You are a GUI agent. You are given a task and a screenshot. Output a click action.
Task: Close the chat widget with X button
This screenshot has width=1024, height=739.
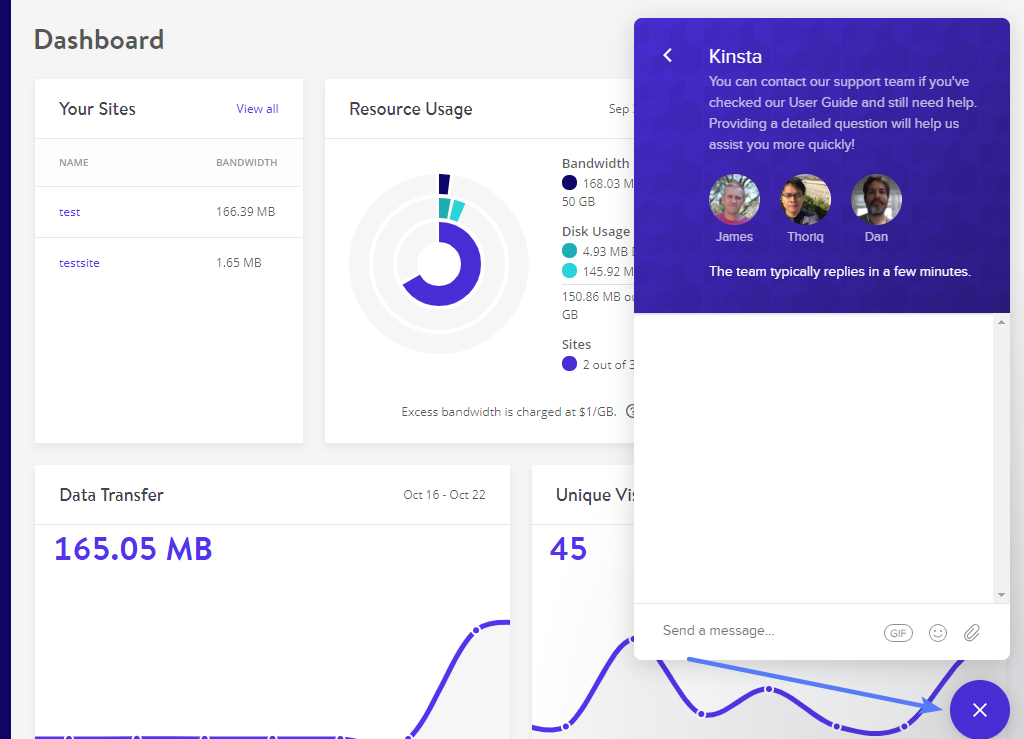click(980, 710)
